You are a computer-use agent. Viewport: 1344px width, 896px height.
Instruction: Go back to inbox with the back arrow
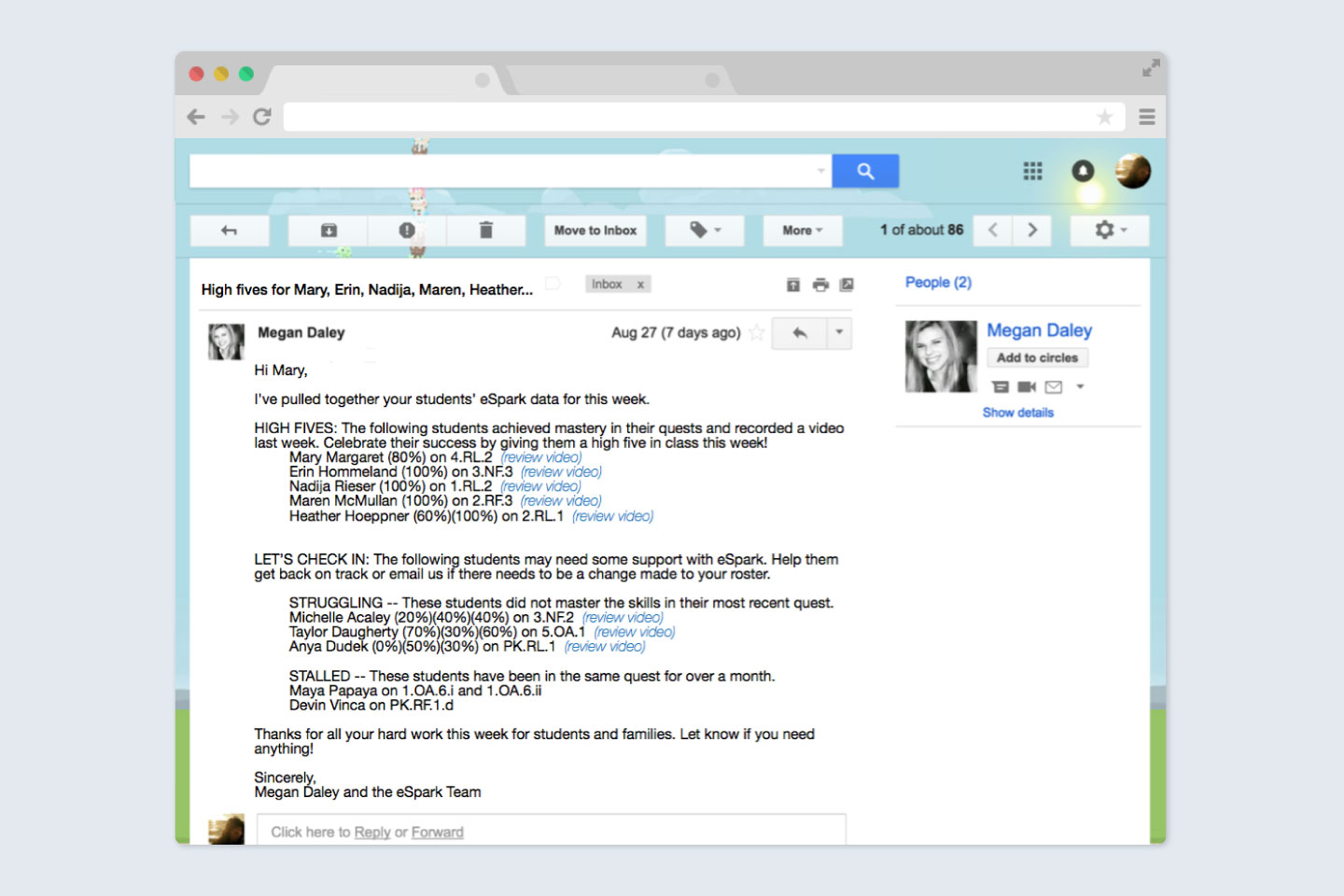coord(230,231)
